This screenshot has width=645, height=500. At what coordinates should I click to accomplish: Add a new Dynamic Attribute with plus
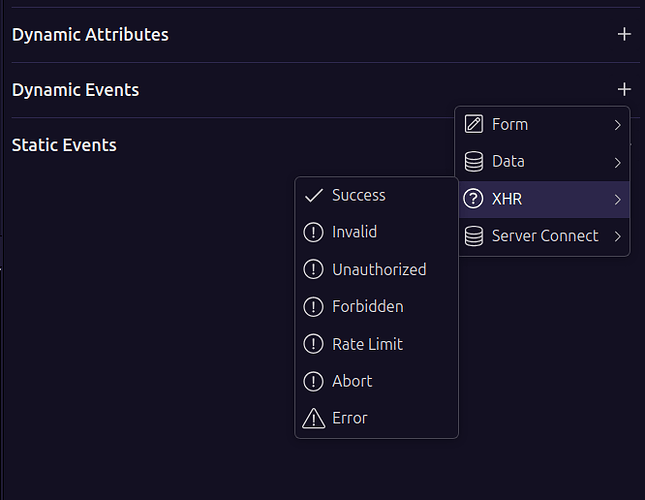click(624, 34)
